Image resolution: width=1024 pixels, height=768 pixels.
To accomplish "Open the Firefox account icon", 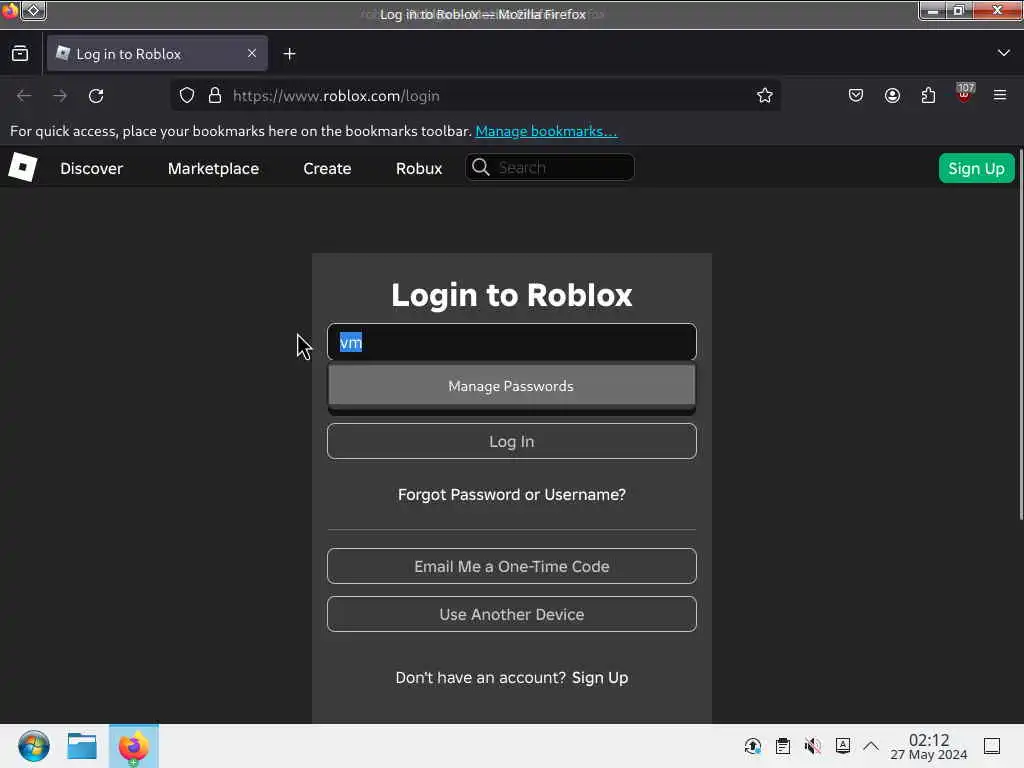I will (892, 95).
